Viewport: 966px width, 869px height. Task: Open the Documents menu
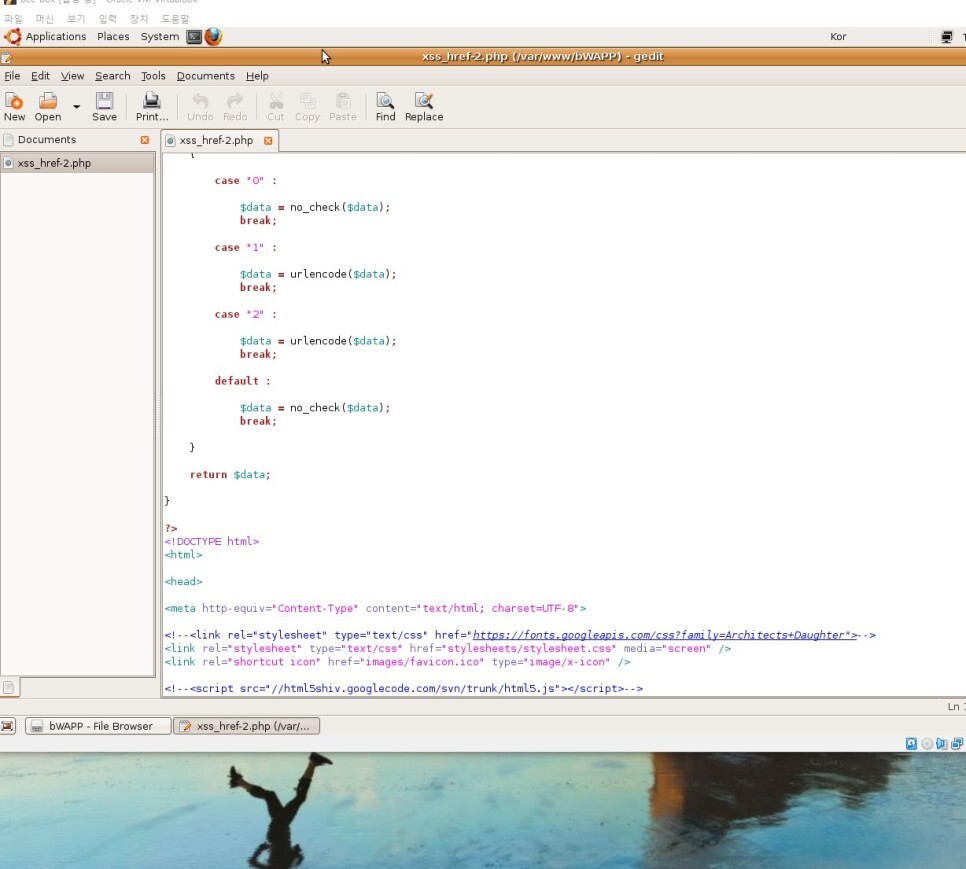point(206,76)
